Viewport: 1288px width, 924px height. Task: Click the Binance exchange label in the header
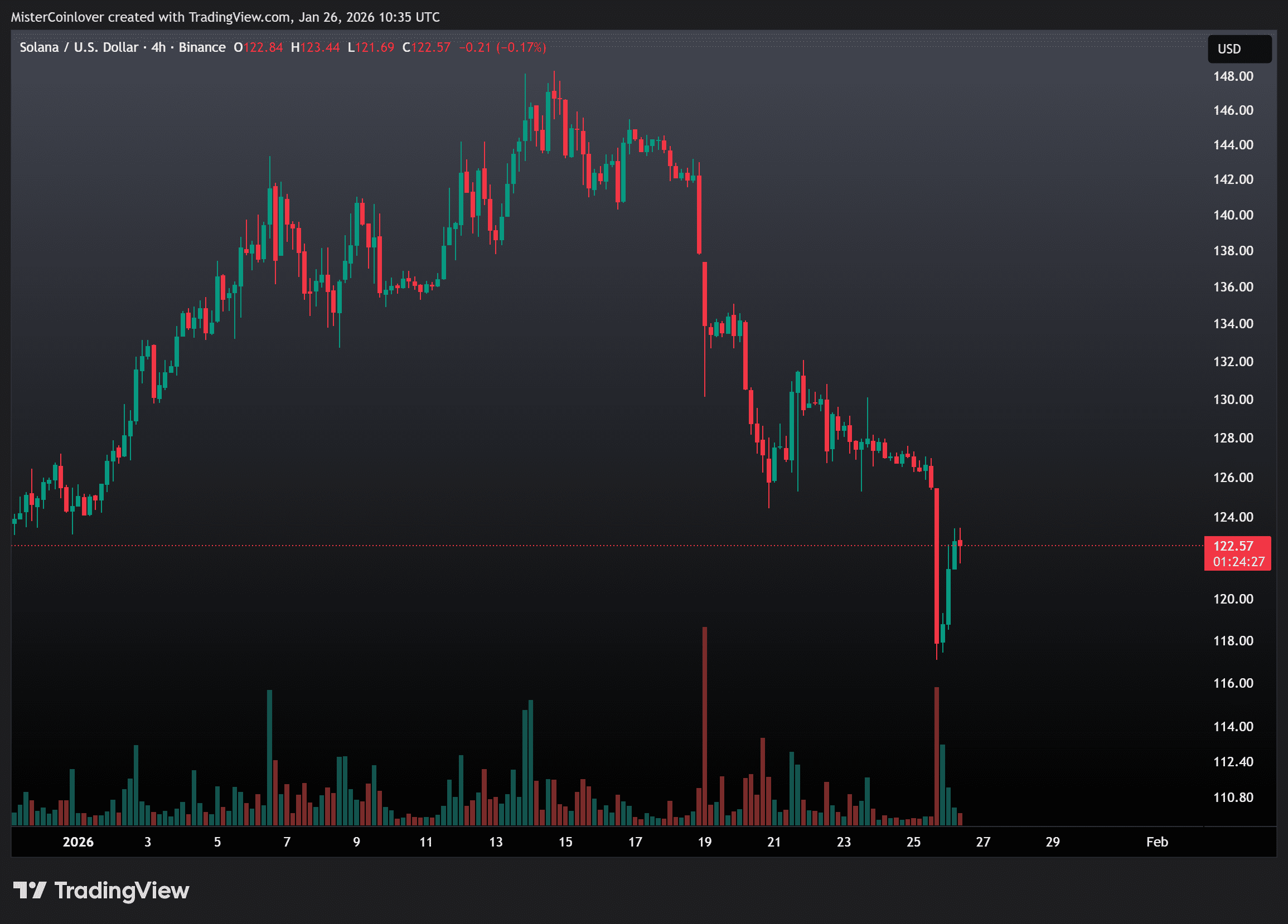pyautogui.click(x=202, y=47)
